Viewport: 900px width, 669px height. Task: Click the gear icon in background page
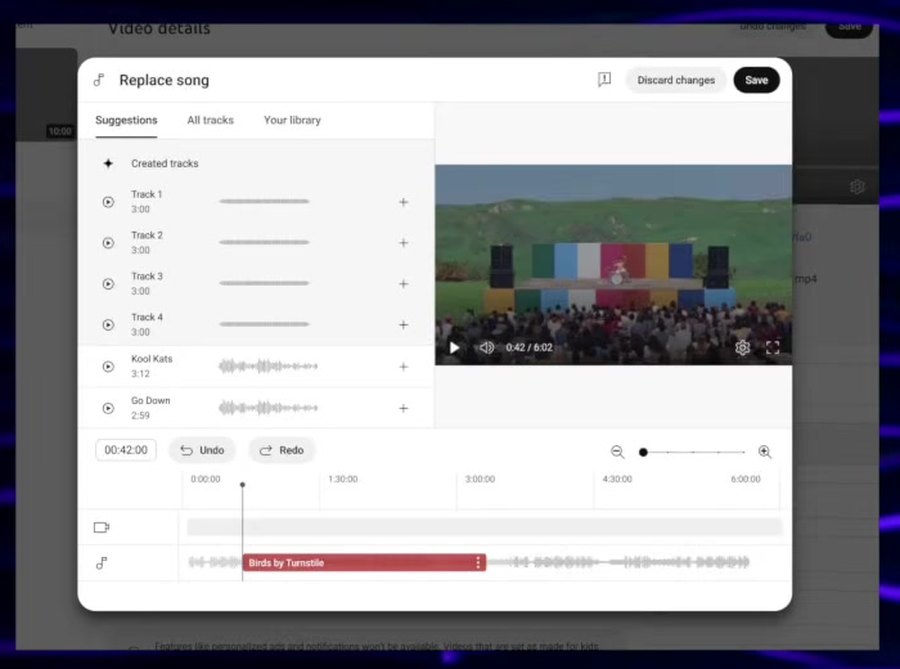click(857, 186)
